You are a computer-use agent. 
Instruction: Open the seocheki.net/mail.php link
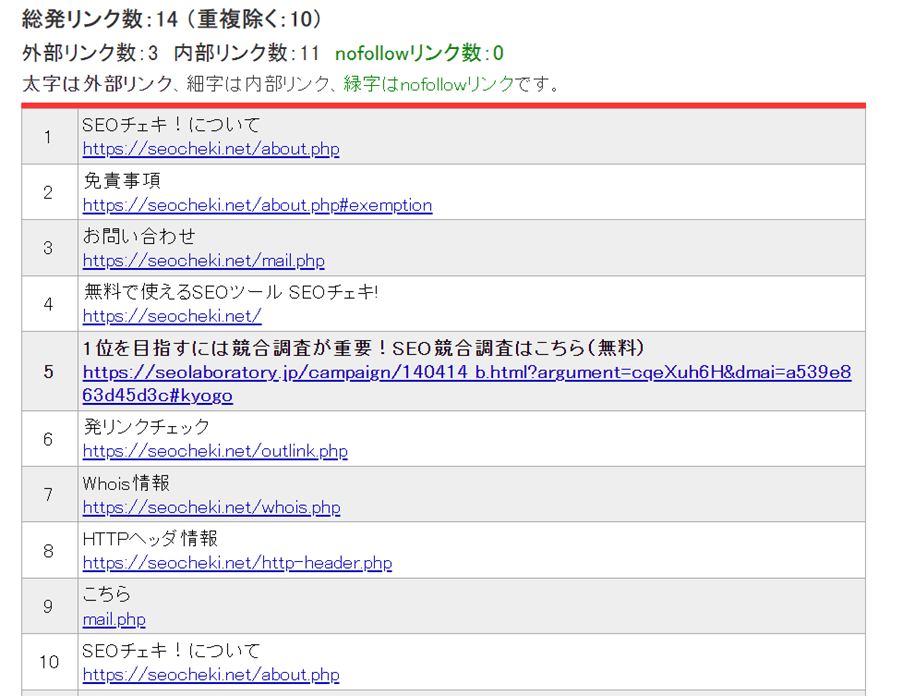(x=204, y=261)
